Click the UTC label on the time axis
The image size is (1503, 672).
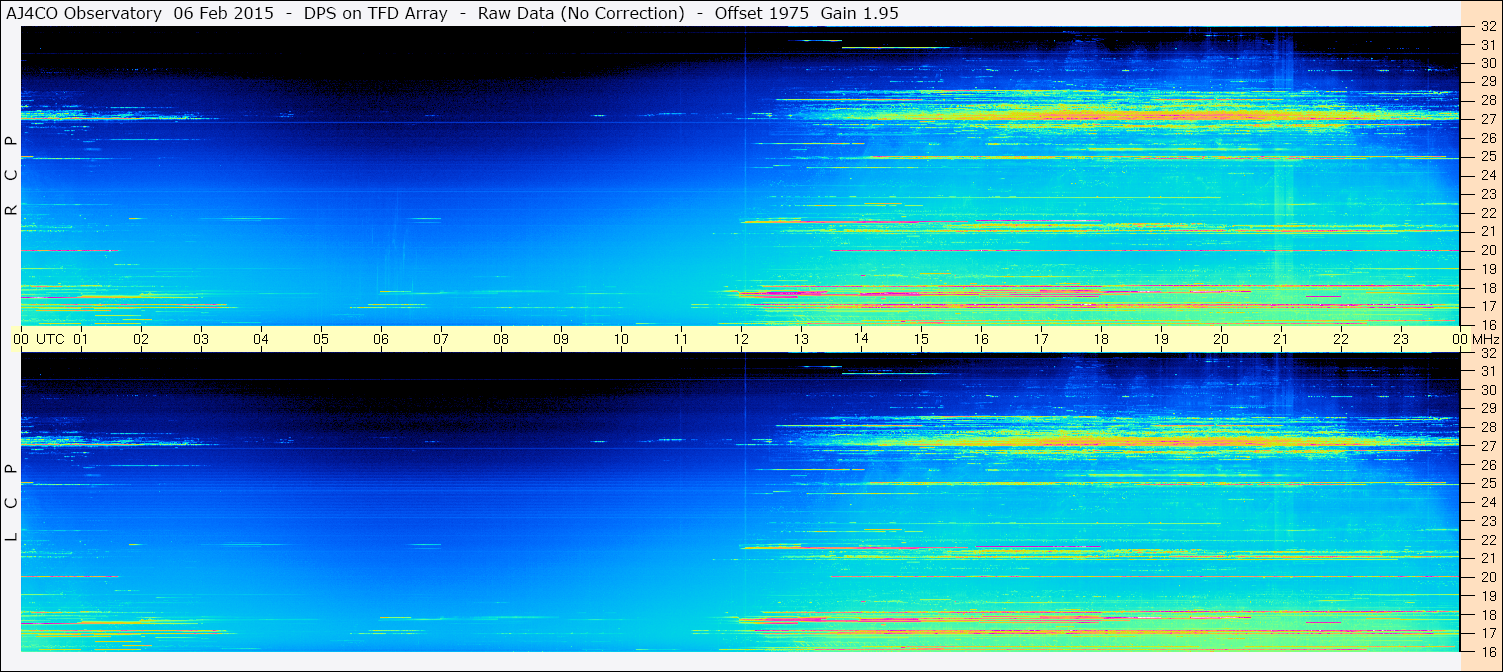50,339
